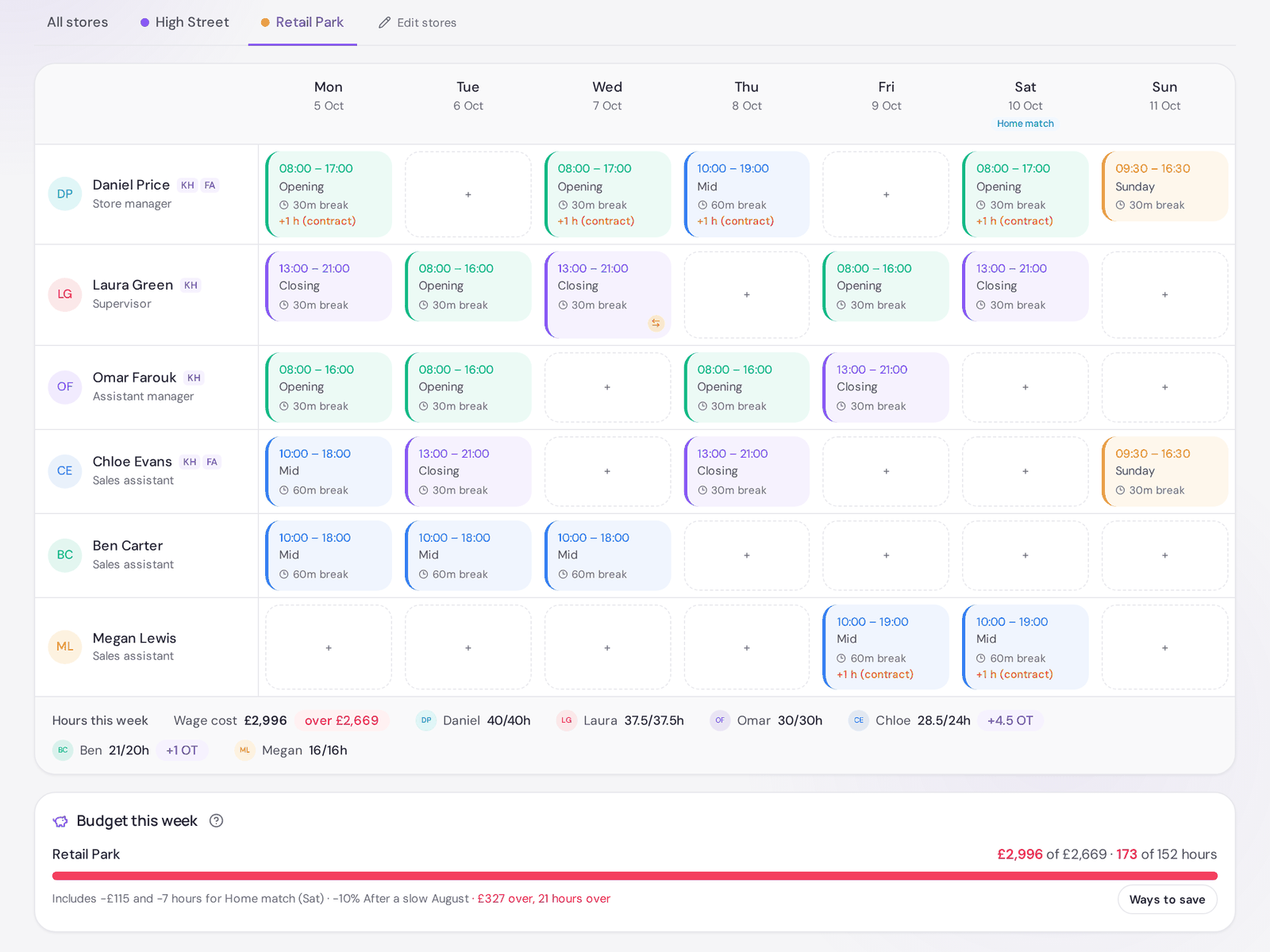Image resolution: width=1270 pixels, height=952 pixels.
Task: Click the KH badge next to Omar Farouk
Action: tap(194, 378)
